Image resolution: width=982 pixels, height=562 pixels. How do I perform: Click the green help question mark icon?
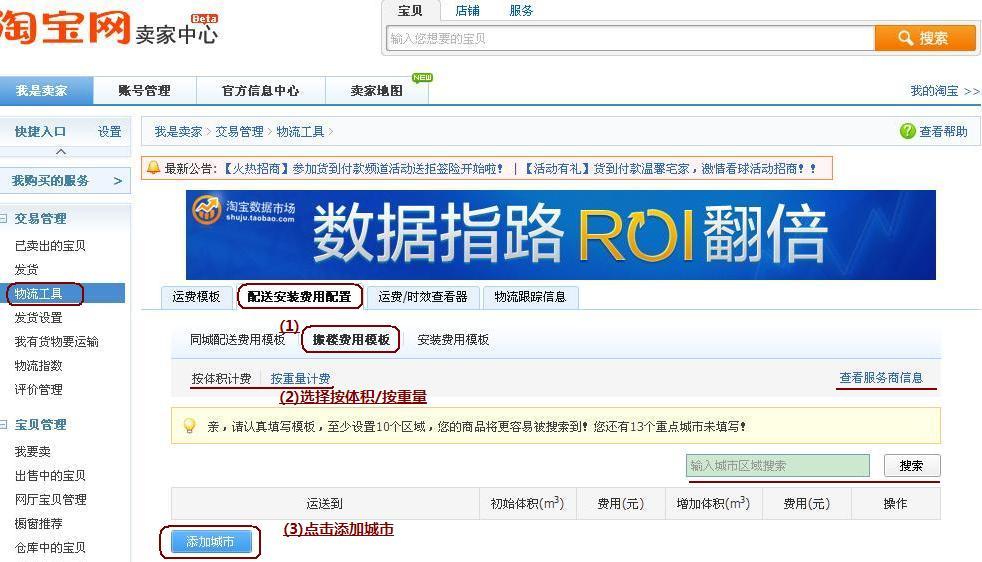point(907,131)
